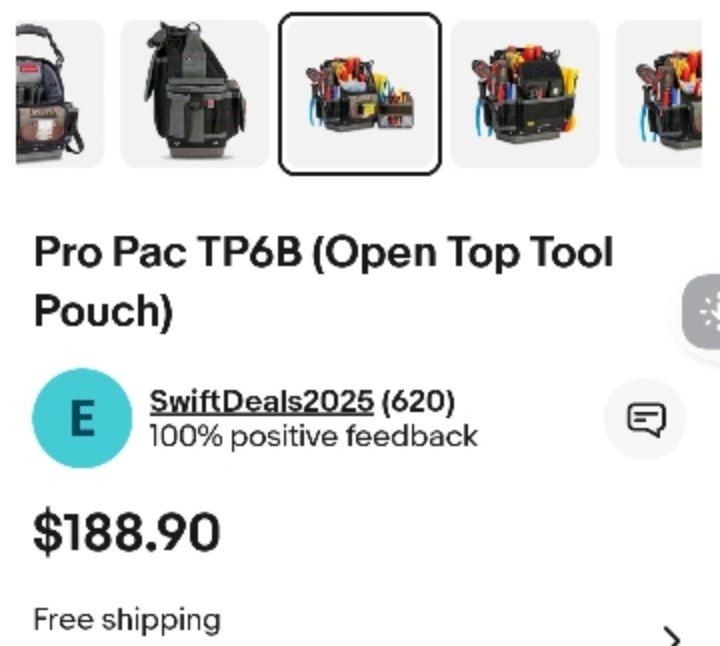The height and width of the screenshot is (646, 720).
Task: Open the message seller chat icon
Action: (647, 419)
